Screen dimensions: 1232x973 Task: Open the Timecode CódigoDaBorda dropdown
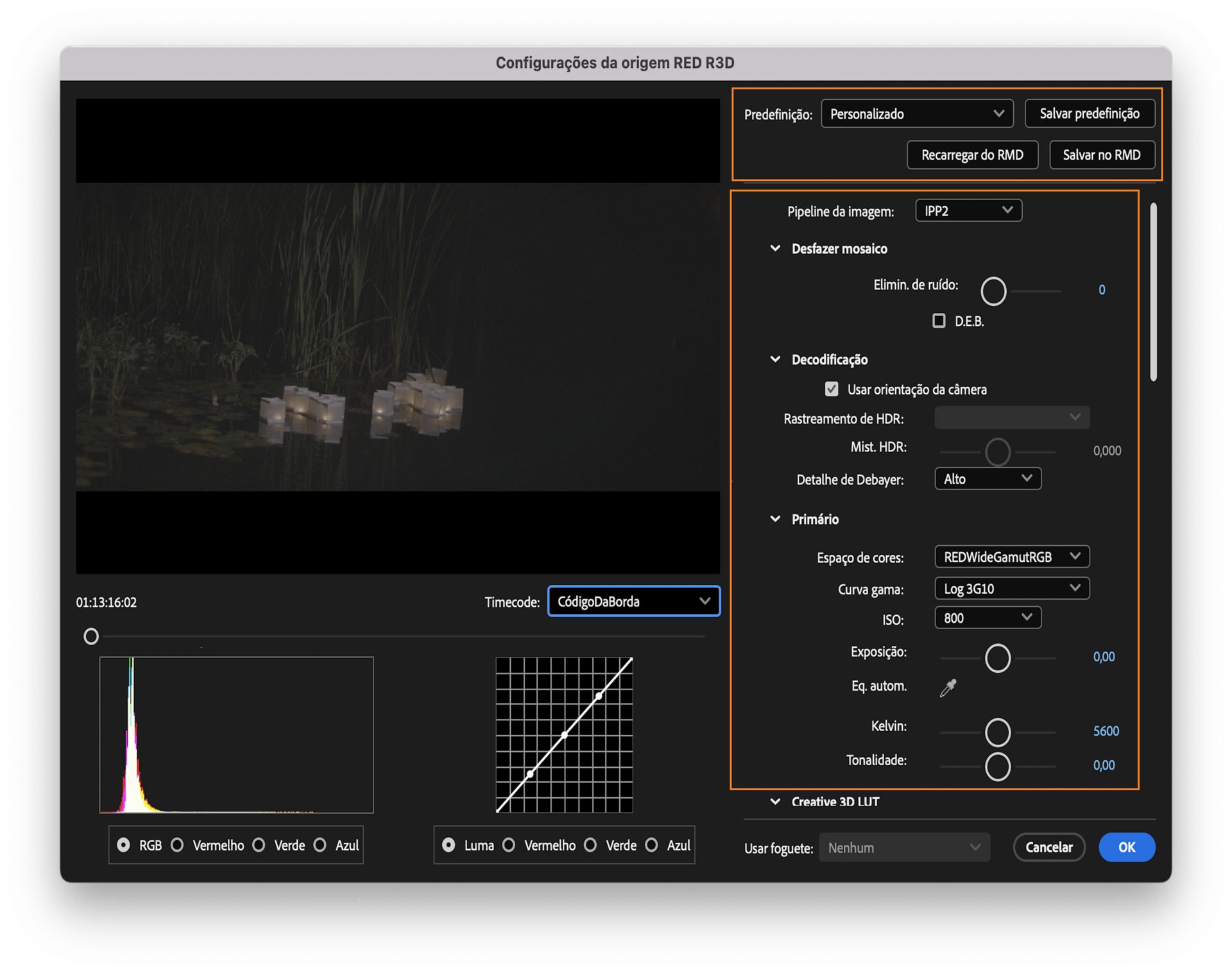click(x=633, y=601)
